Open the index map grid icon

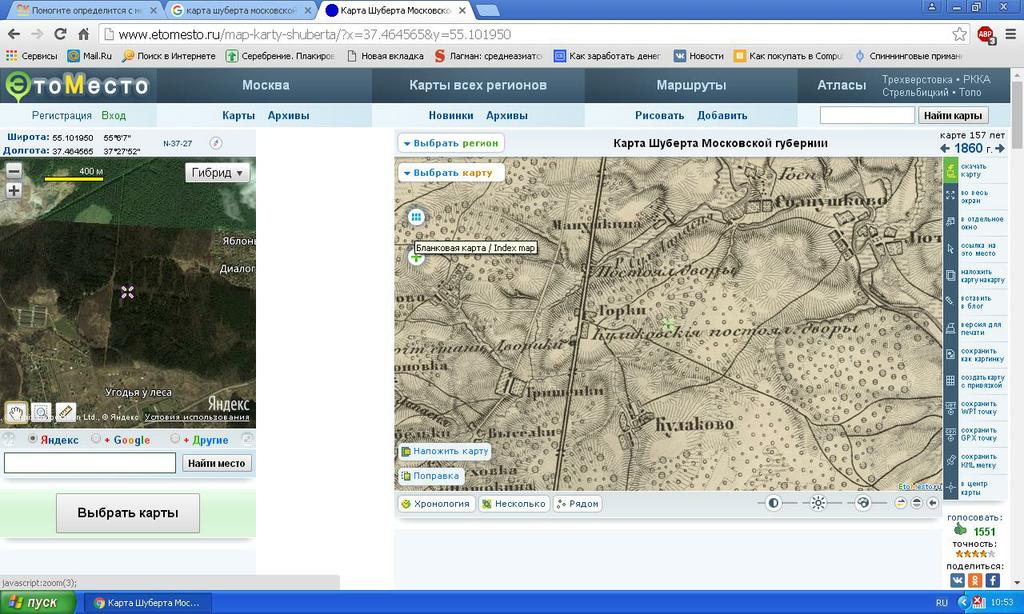tap(416, 217)
